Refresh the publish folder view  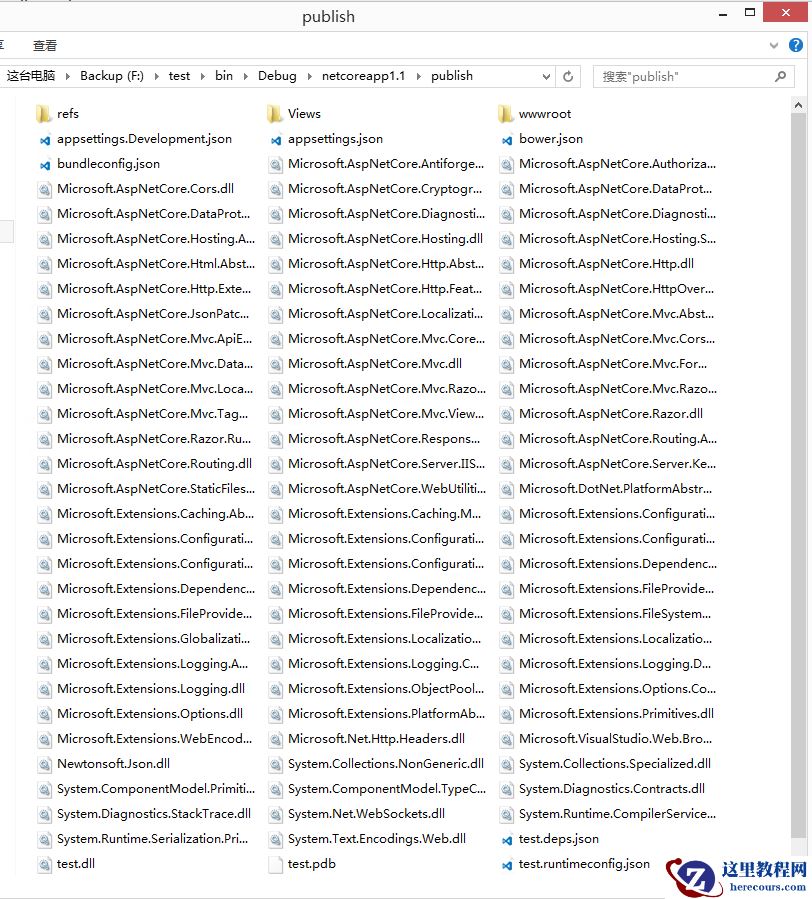[568, 76]
